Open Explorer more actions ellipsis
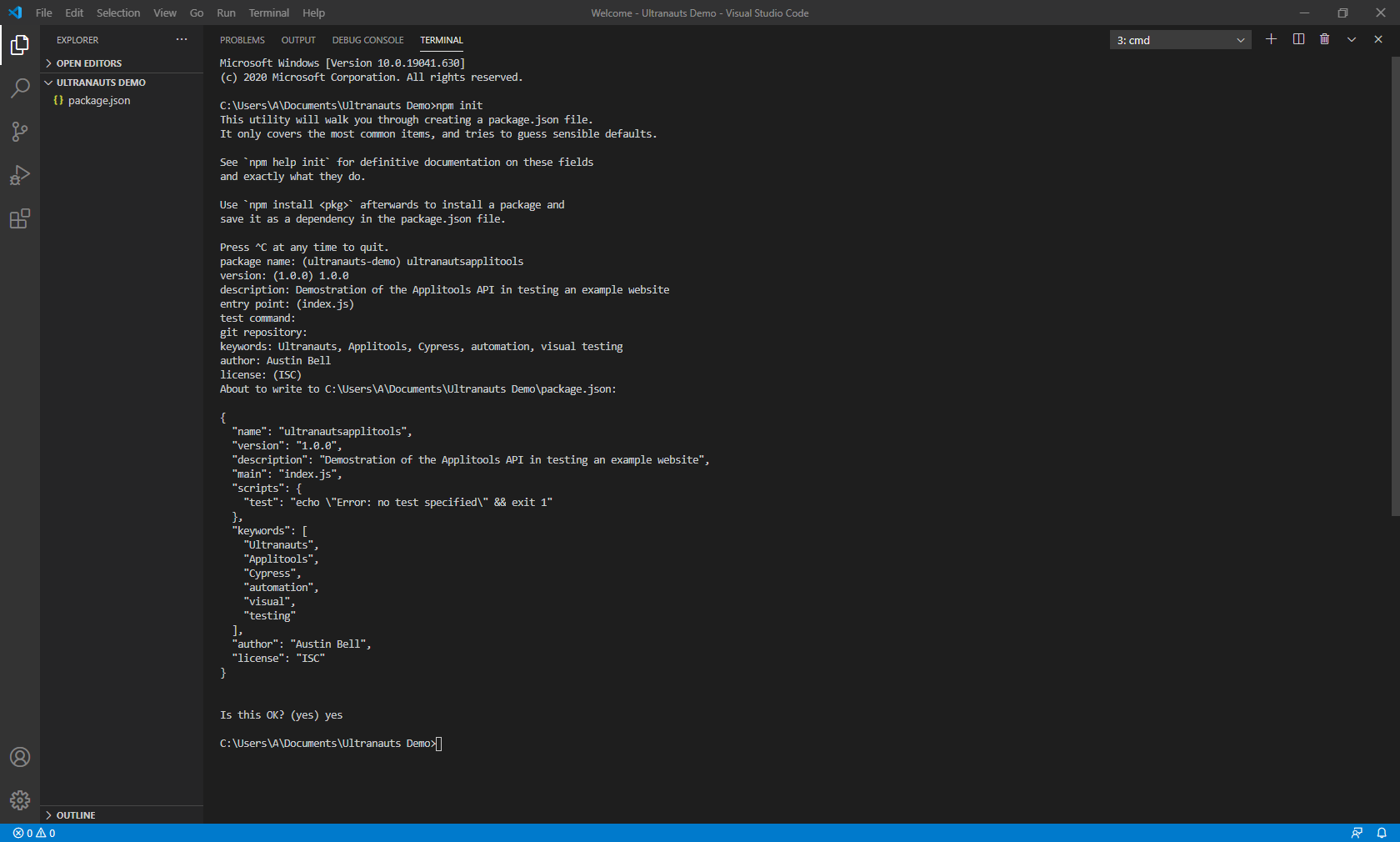Viewport: 1400px width, 842px height. [x=182, y=39]
